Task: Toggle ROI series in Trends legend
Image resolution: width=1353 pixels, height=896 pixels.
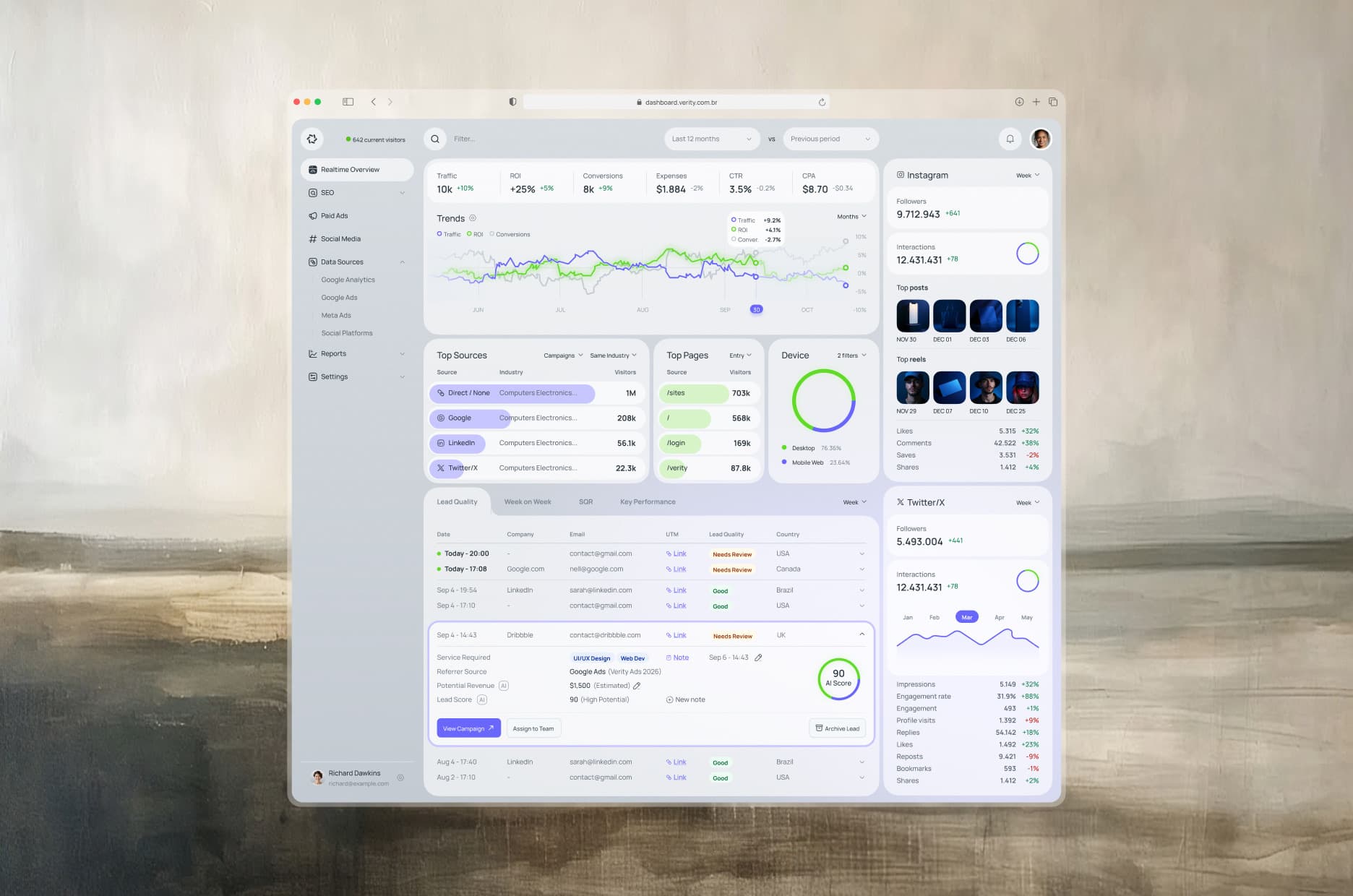Action: click(476, 234)
